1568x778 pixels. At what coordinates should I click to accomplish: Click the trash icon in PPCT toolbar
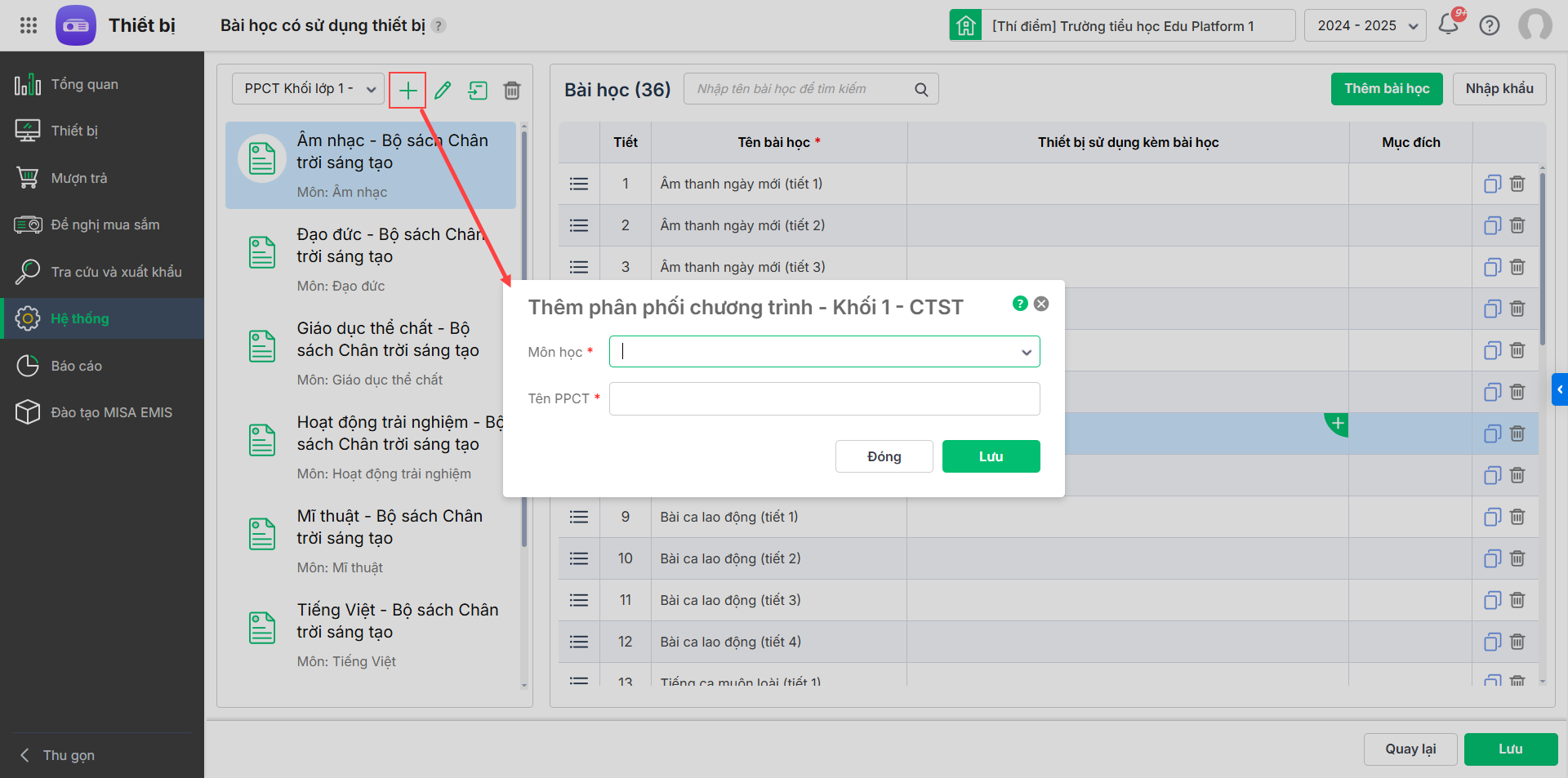click(x=512, y=90)
